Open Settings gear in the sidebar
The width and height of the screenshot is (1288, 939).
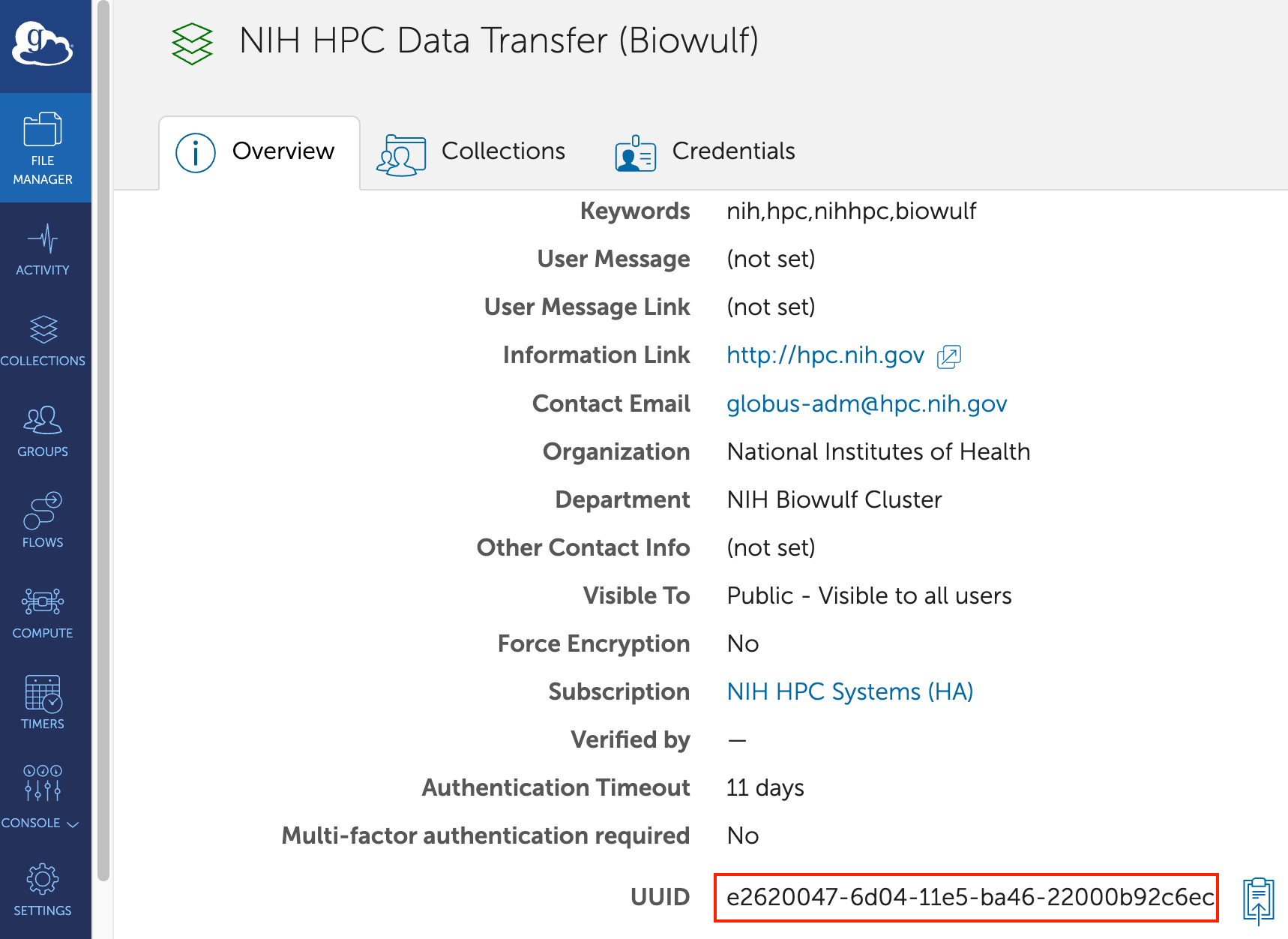43,889
